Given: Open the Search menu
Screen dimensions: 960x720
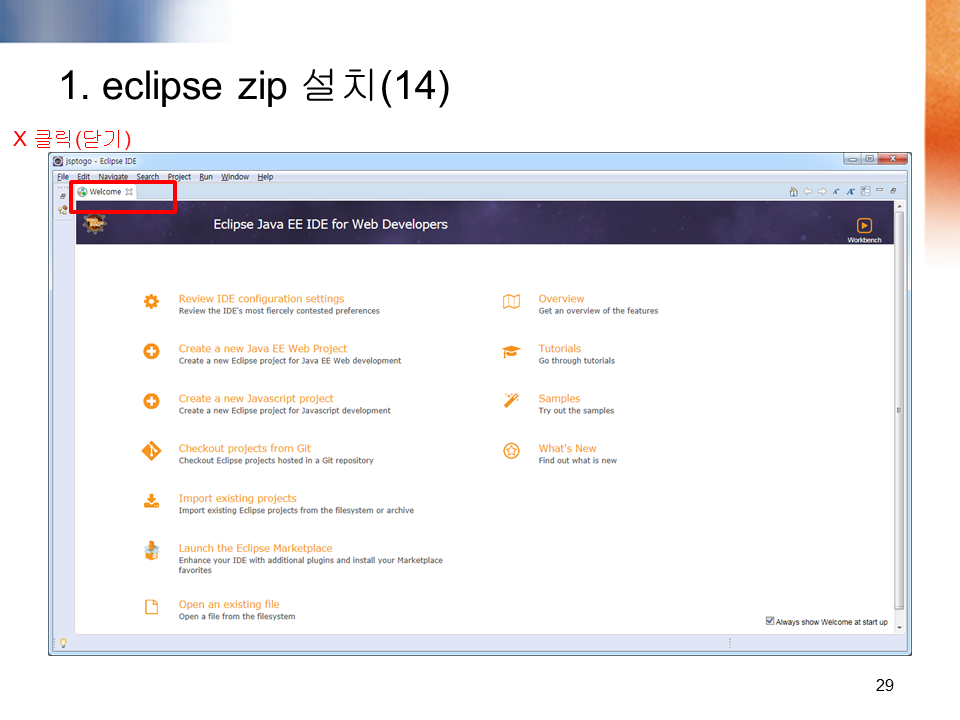Looking at the screenshot, I should [148, 176].
